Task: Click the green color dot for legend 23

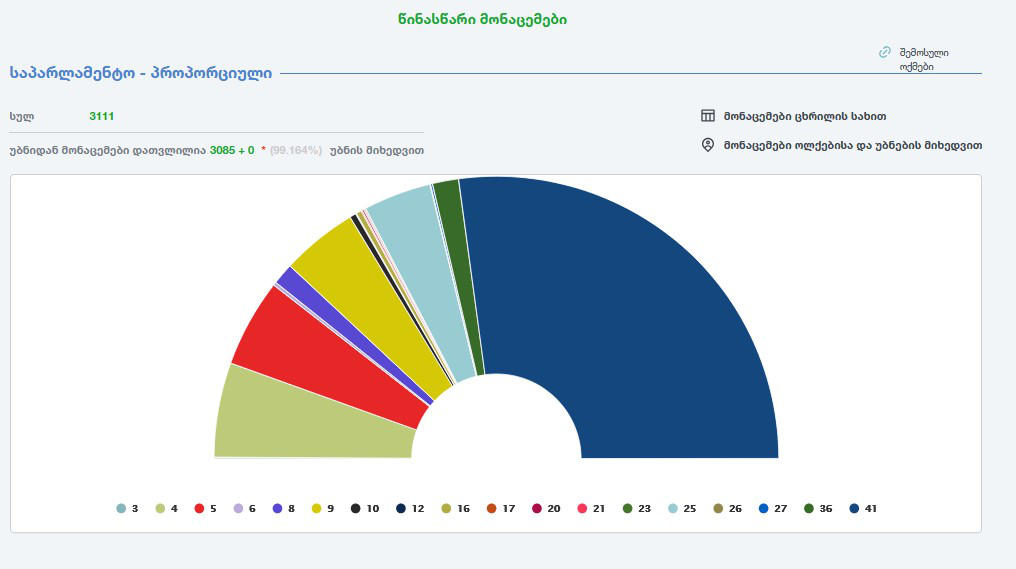Action: click(x=629, y=508)
